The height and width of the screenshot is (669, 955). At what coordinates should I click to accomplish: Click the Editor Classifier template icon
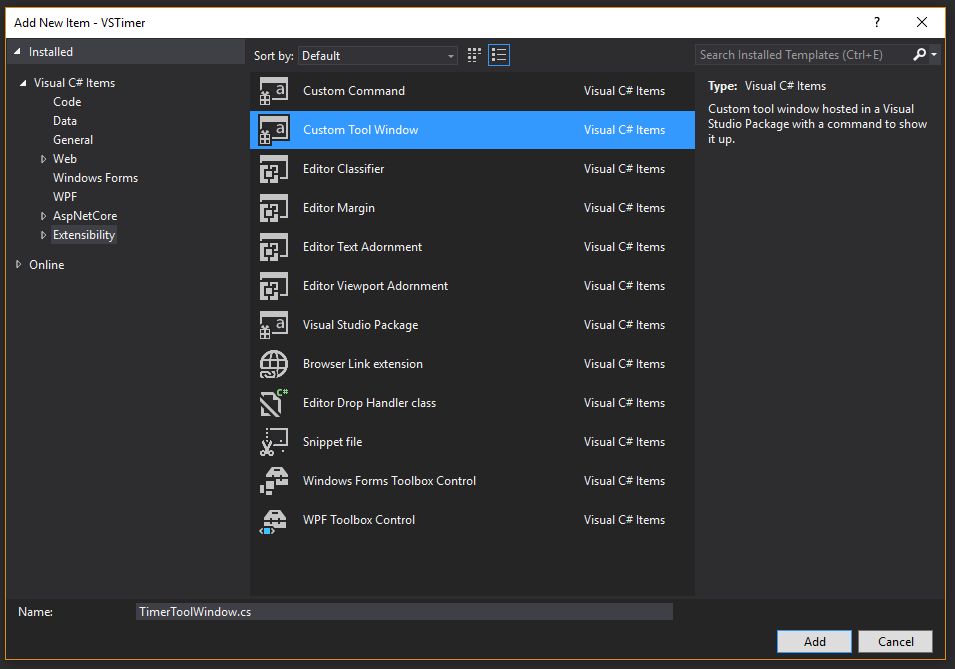tap(273, 169)
